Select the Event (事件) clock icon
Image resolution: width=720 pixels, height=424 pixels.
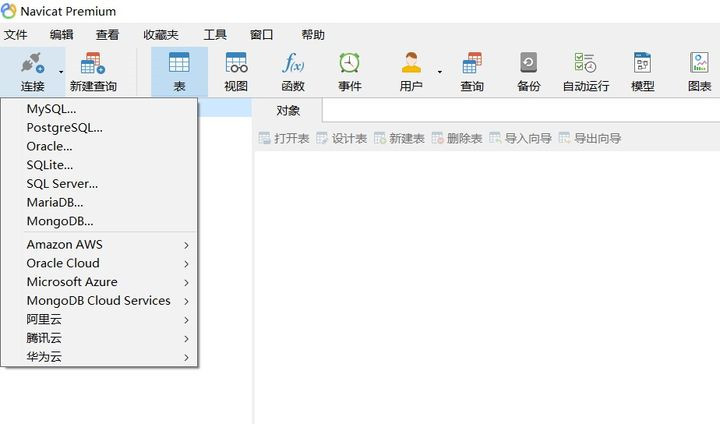[349, 63]
